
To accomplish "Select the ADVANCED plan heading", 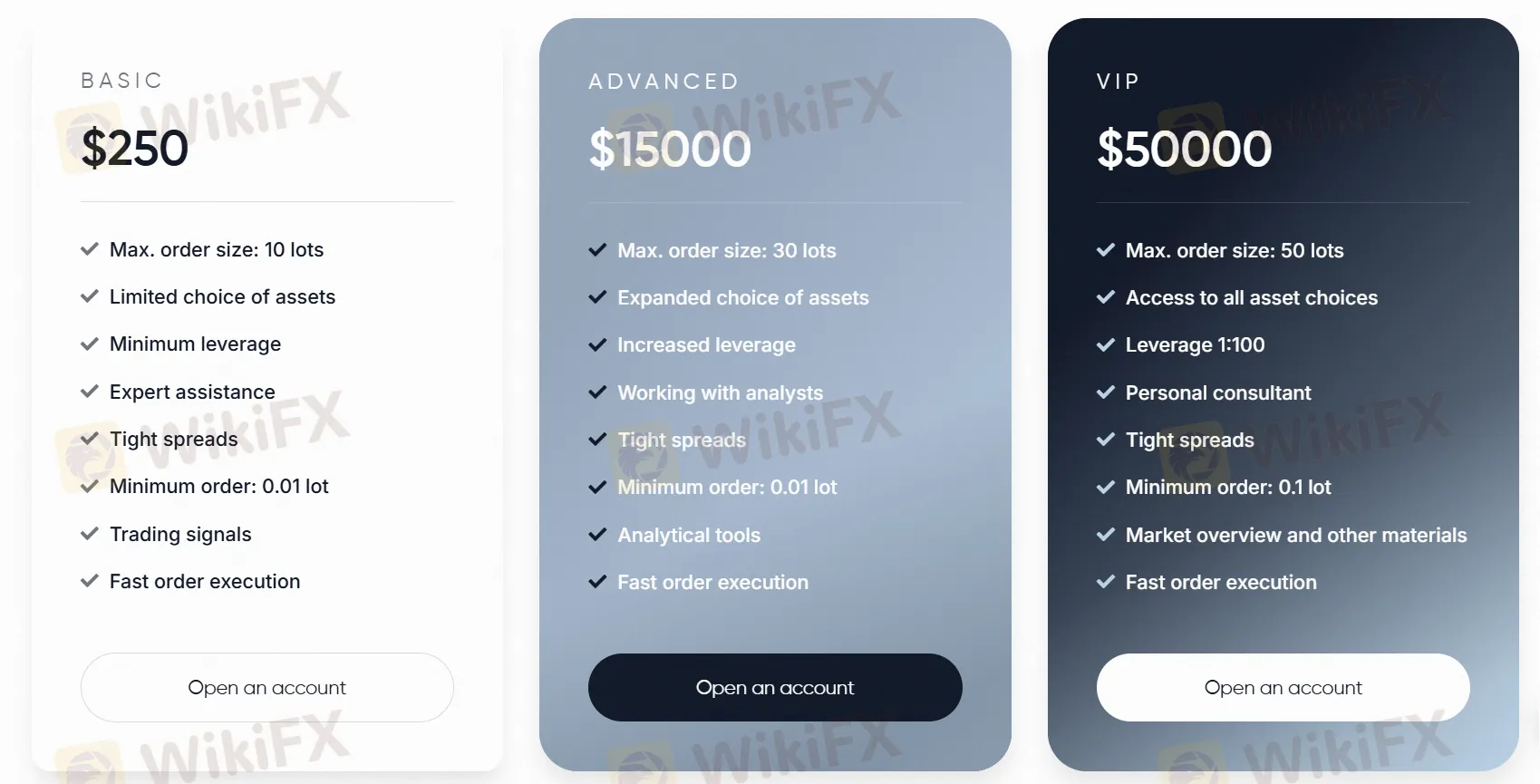I will [663, 82].
